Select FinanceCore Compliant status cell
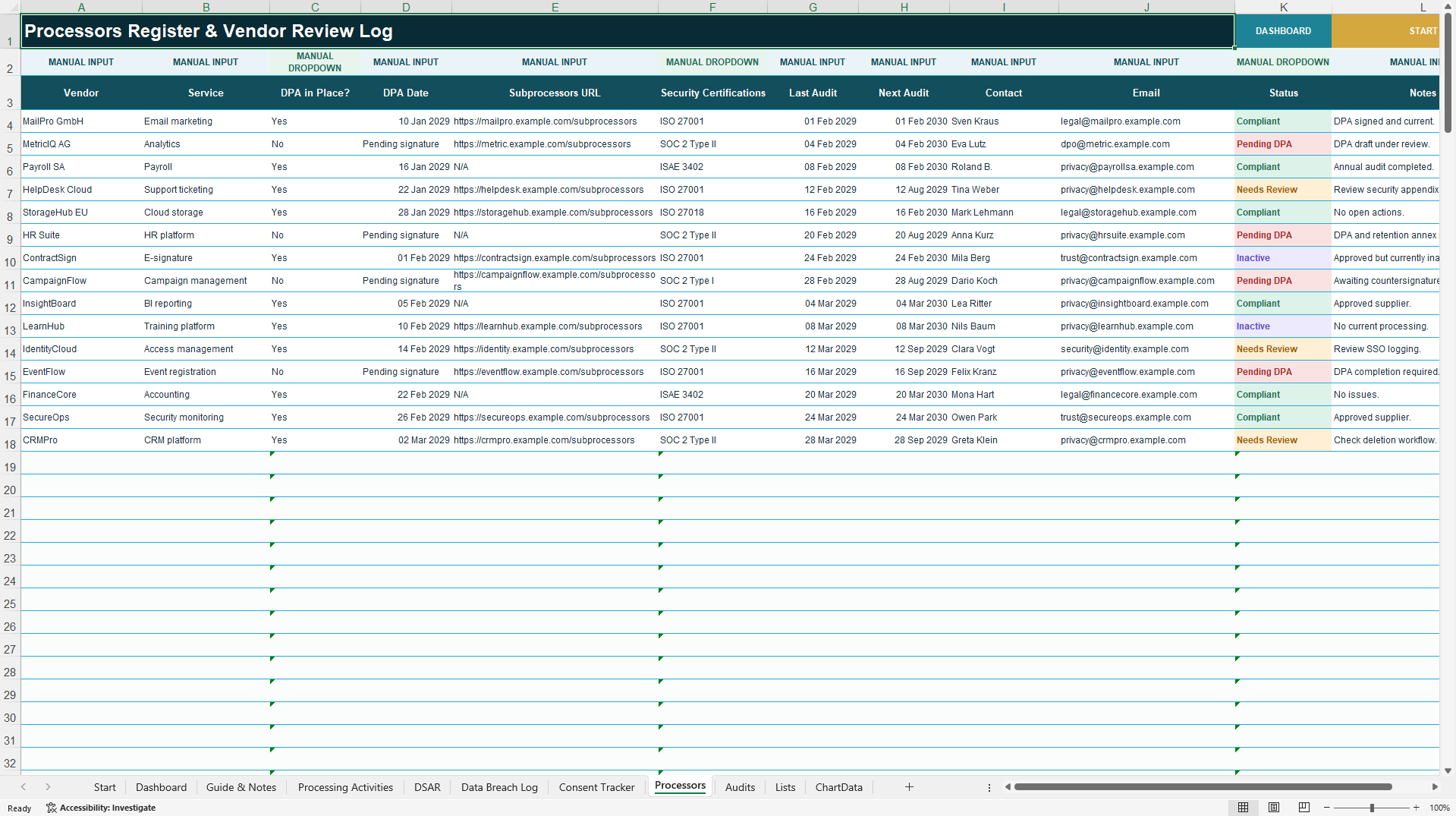Image resolution: width=1456 pixels, height=816 pixels. 1283,395
